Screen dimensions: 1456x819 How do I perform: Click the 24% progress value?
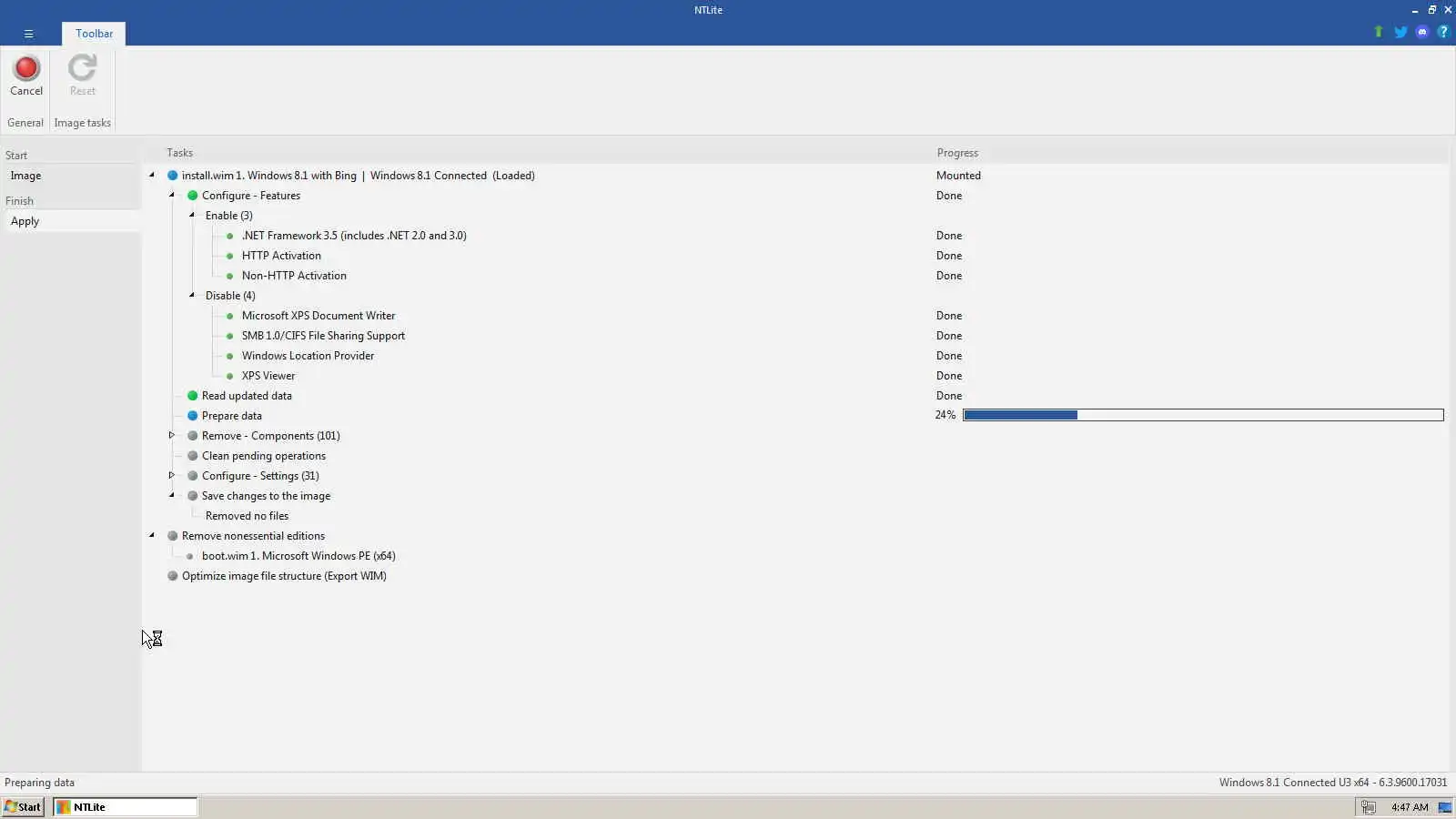tap(945, 415)
